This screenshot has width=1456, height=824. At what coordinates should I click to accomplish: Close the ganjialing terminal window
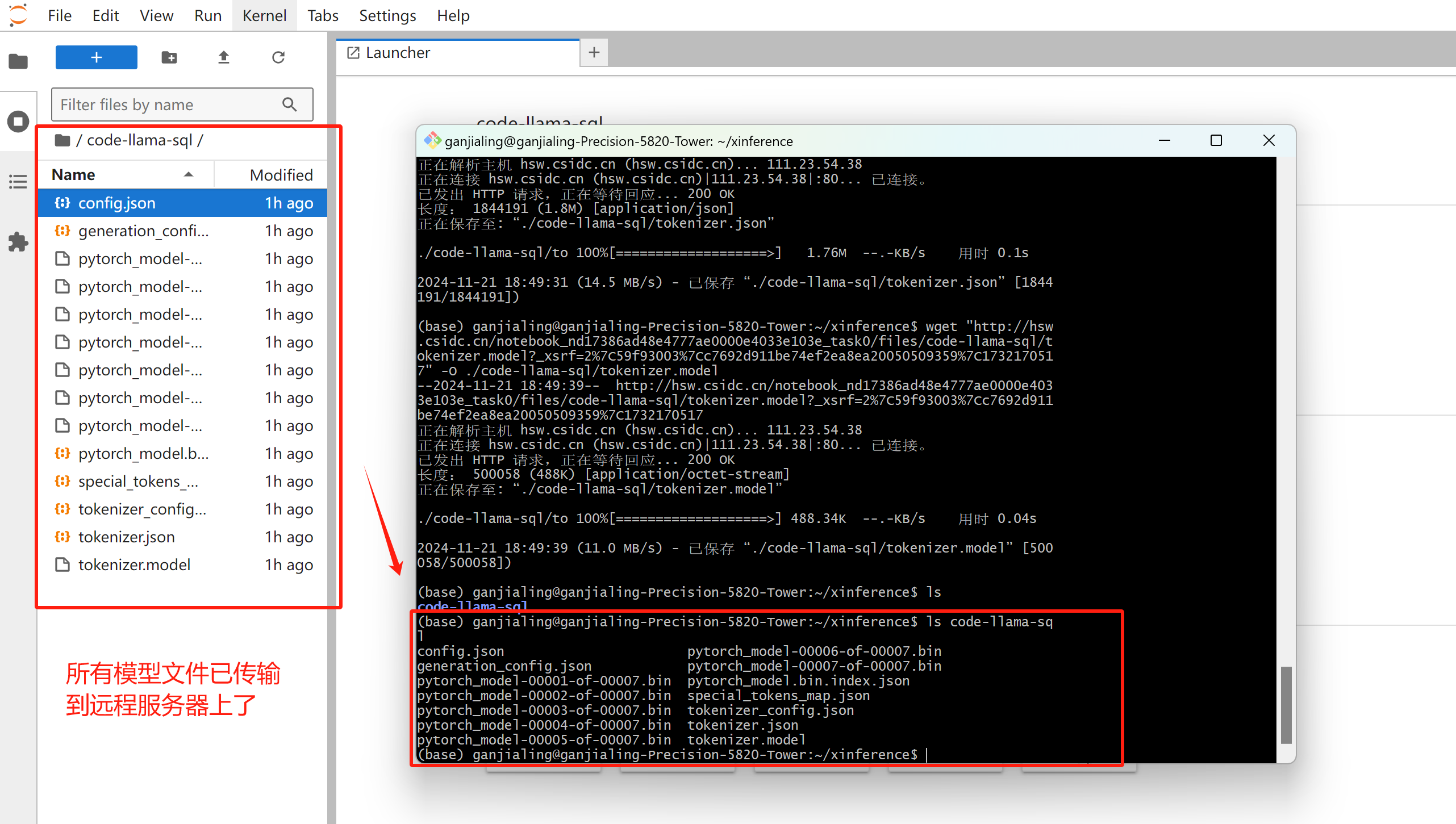[x=1269, y=140]
